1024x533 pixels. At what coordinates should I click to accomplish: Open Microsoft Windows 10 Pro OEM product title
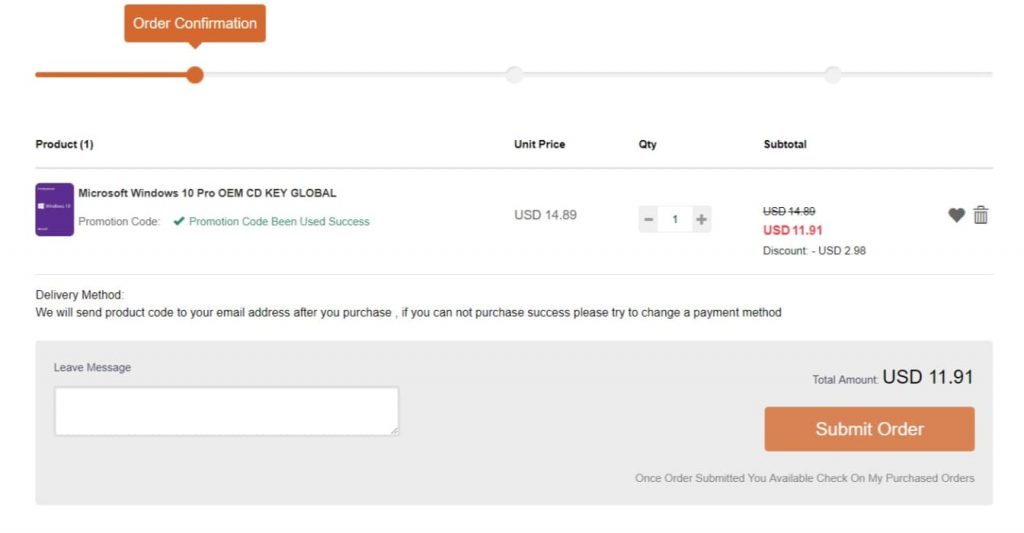[x=207, y=193]
